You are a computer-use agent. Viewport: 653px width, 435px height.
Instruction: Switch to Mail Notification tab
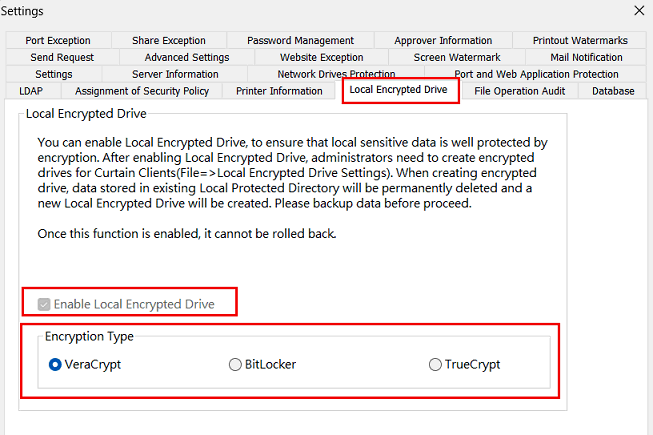586,58
